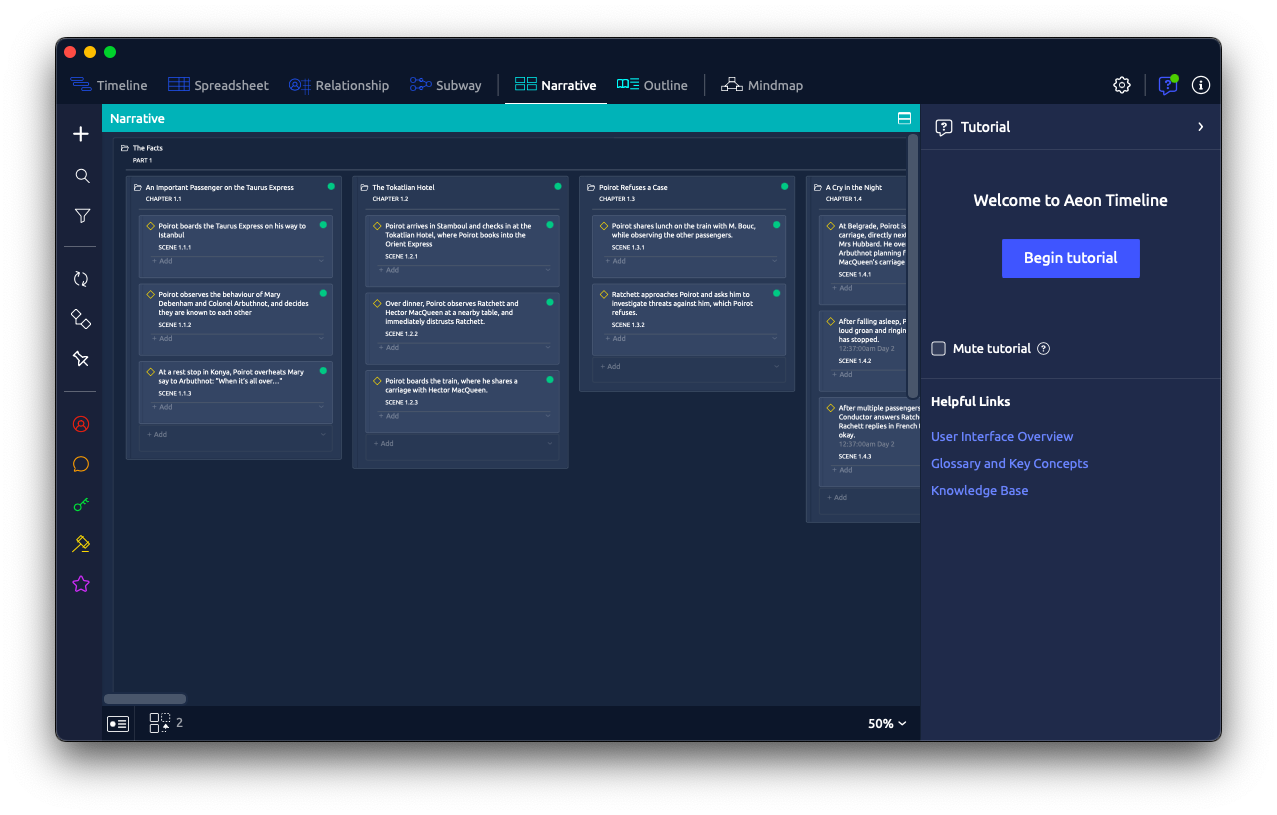1277x815 pixels.
Task: Open the red person characters icon
Action: click(x=81, y=424)
